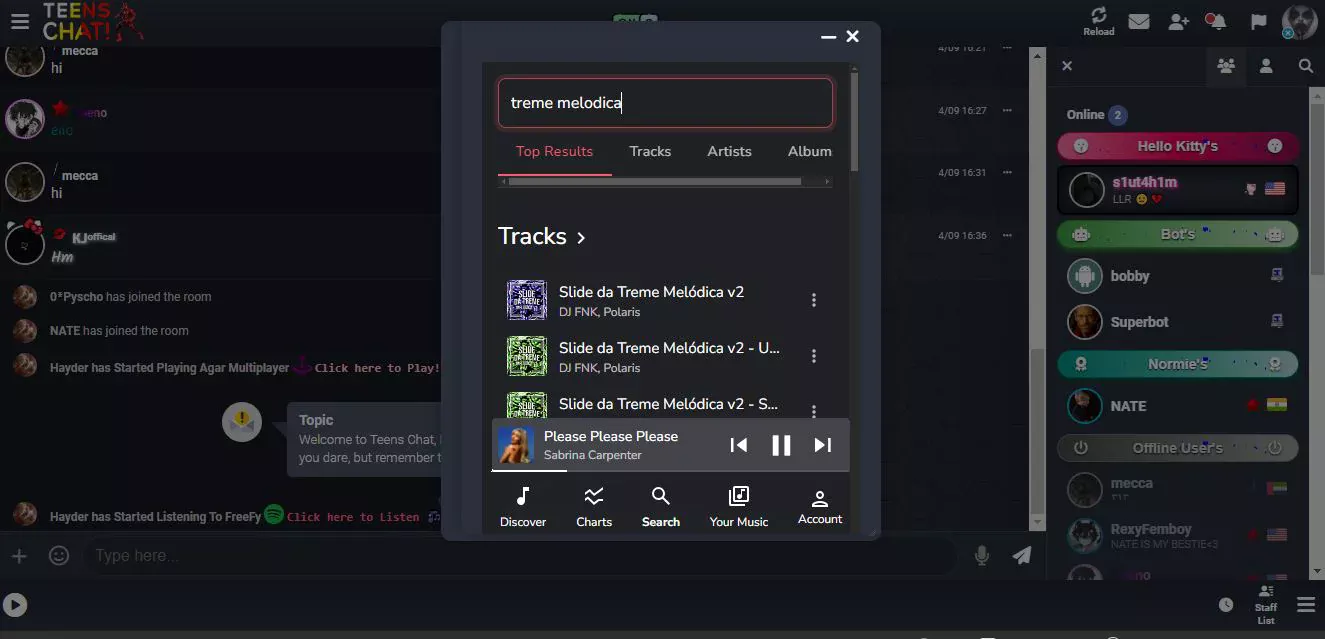Show the room users group tab

(1226, 66)
